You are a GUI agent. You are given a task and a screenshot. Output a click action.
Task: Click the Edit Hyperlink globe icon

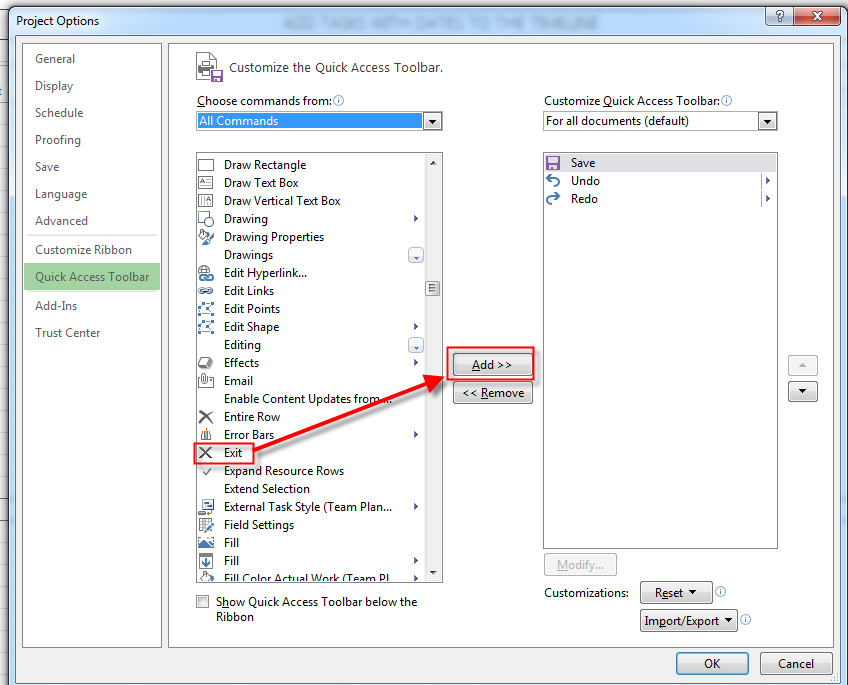[206, 273]
